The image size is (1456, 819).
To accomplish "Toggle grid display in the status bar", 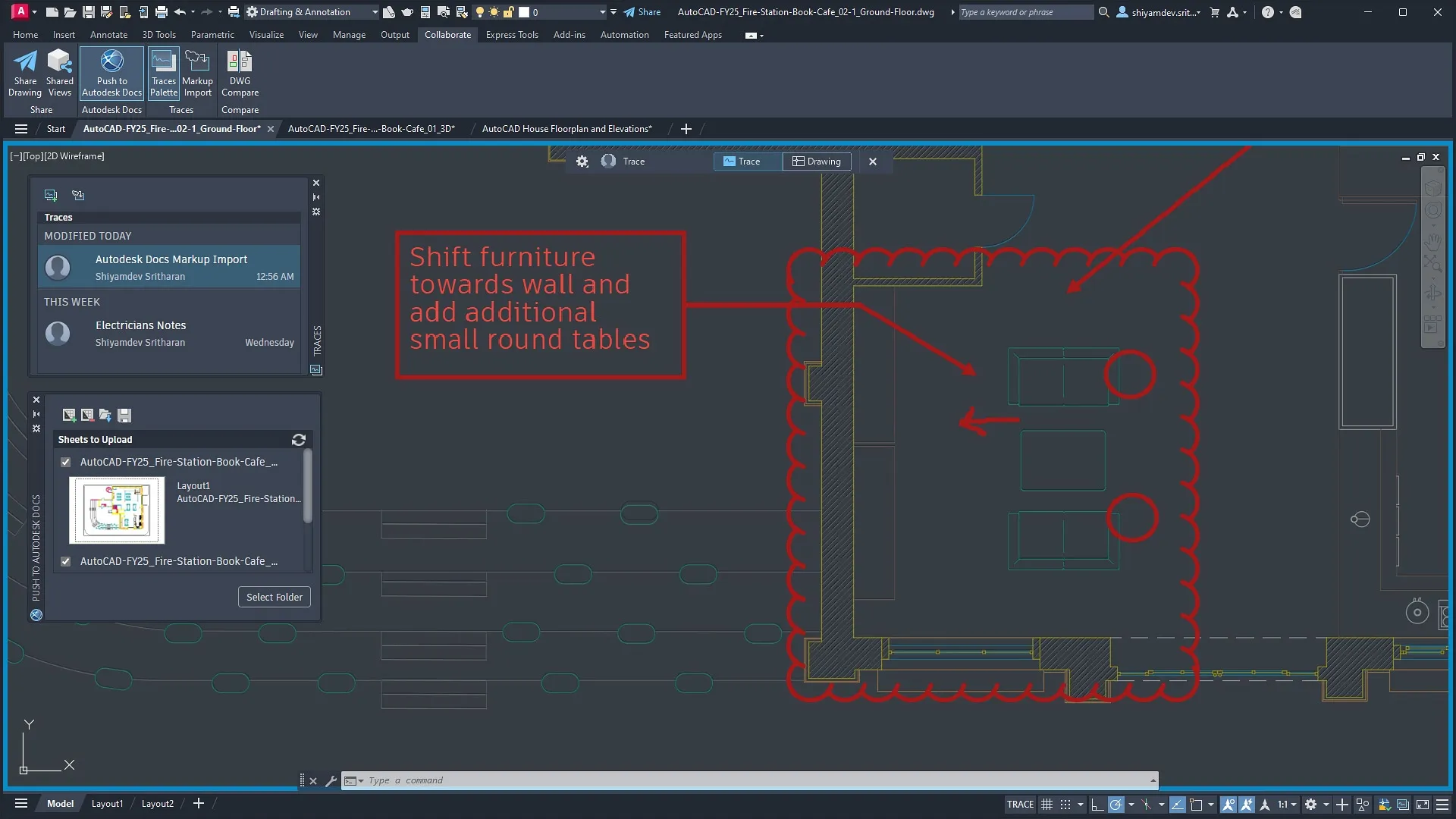I will 1047,805.
